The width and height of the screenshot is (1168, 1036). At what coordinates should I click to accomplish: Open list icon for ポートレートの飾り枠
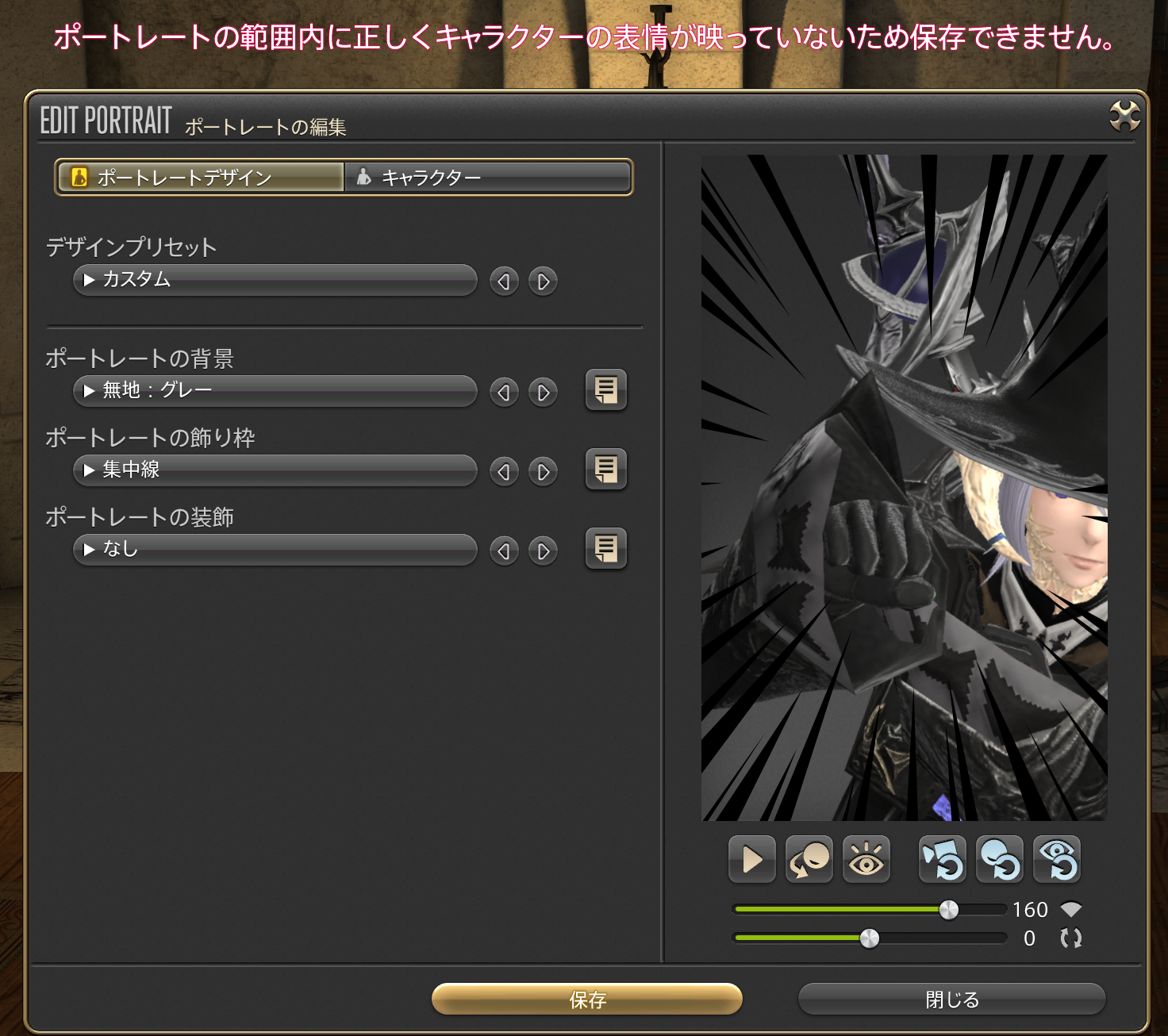[605, 469]
